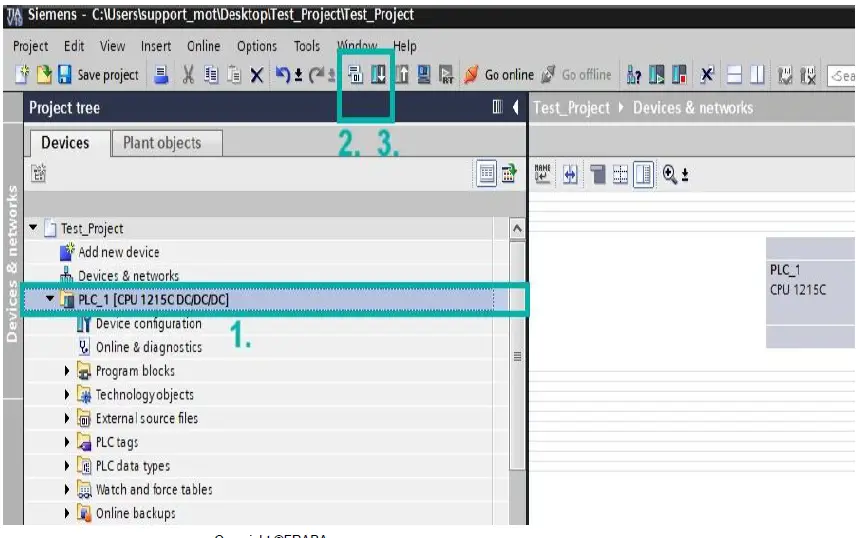
Task: Click the Compile icon in toolbar
Action: tap(355, 74)
